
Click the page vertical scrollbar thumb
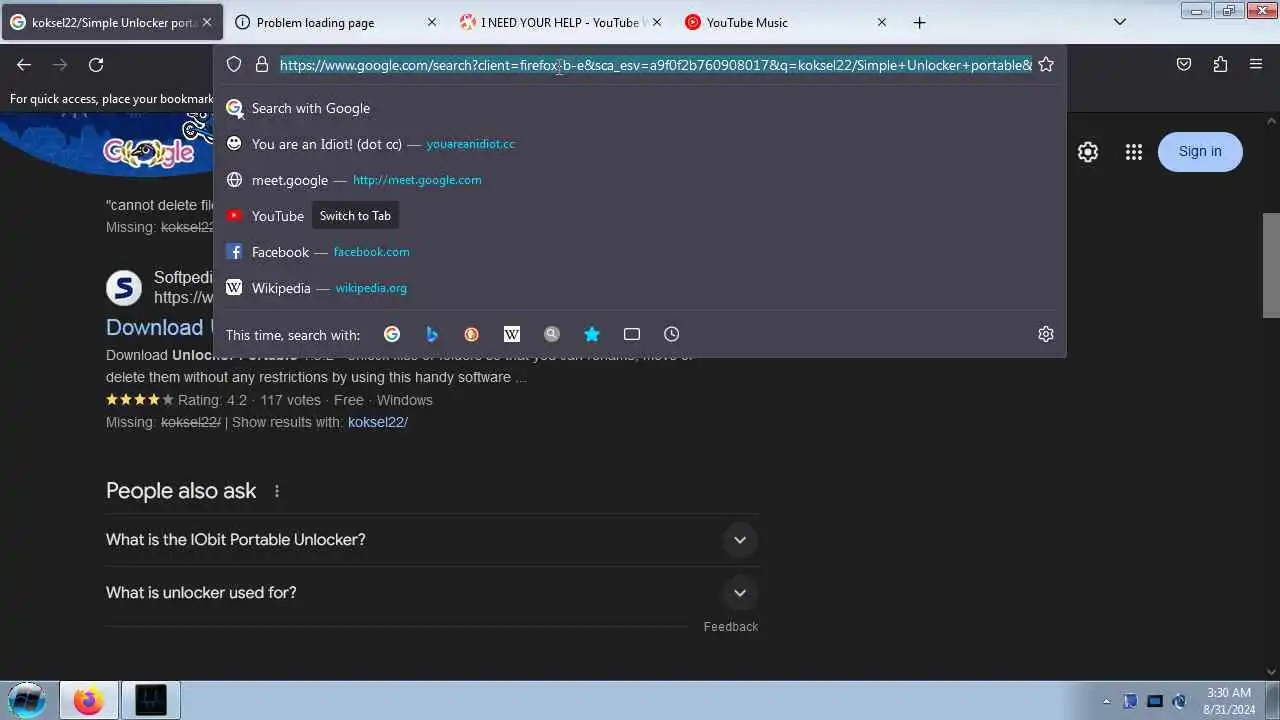click(1271, 265)
